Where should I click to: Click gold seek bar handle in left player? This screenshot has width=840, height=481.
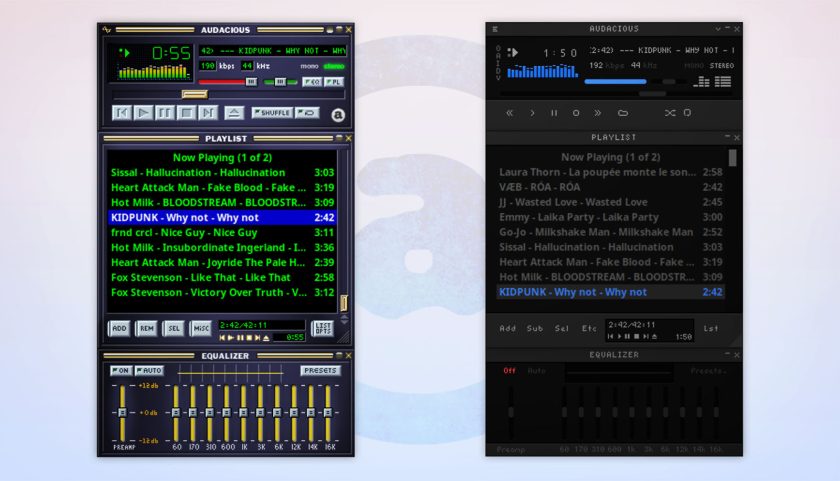pos(194,94)
